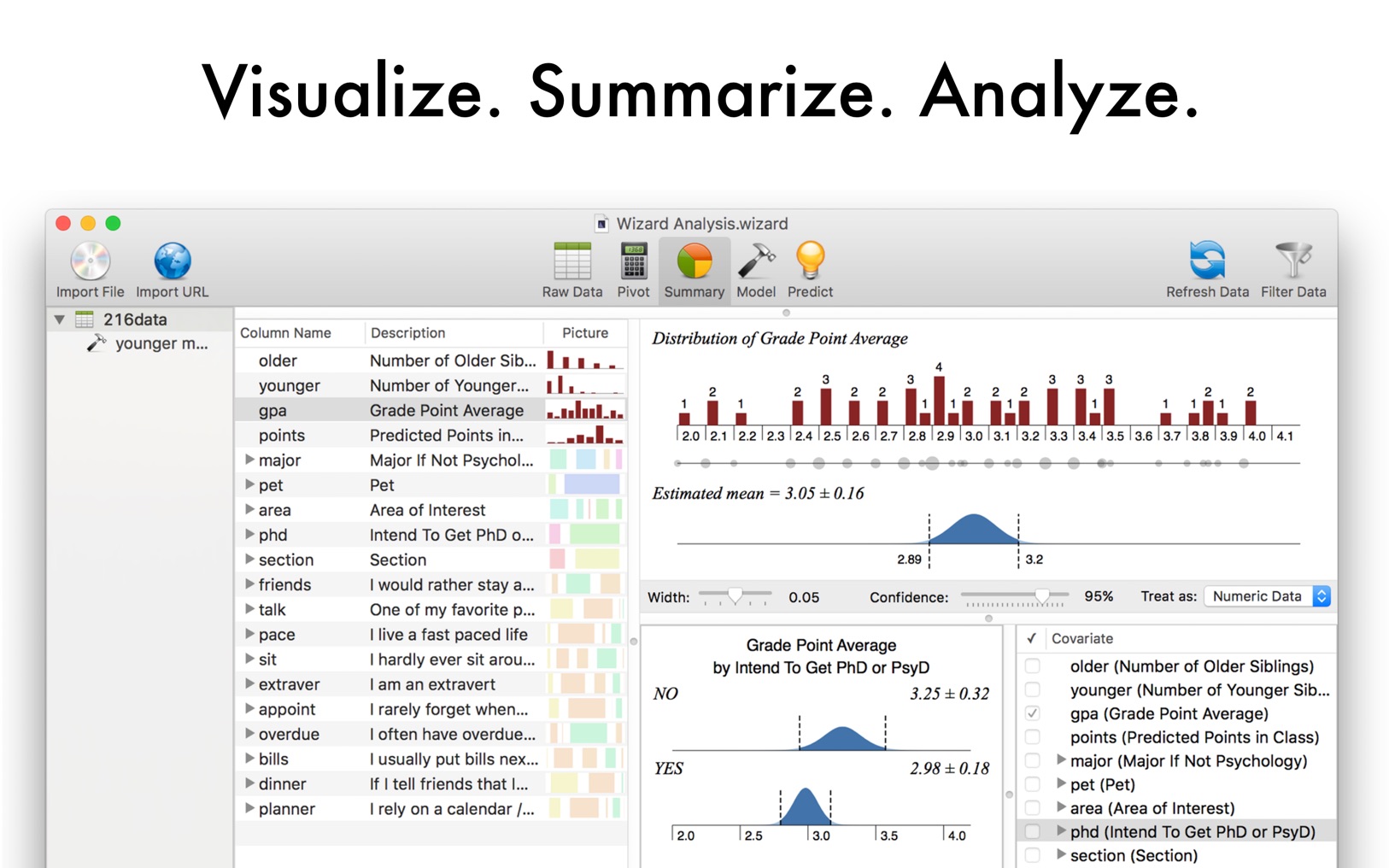
Task: Click the YES group label in chart
Action: 668,768
